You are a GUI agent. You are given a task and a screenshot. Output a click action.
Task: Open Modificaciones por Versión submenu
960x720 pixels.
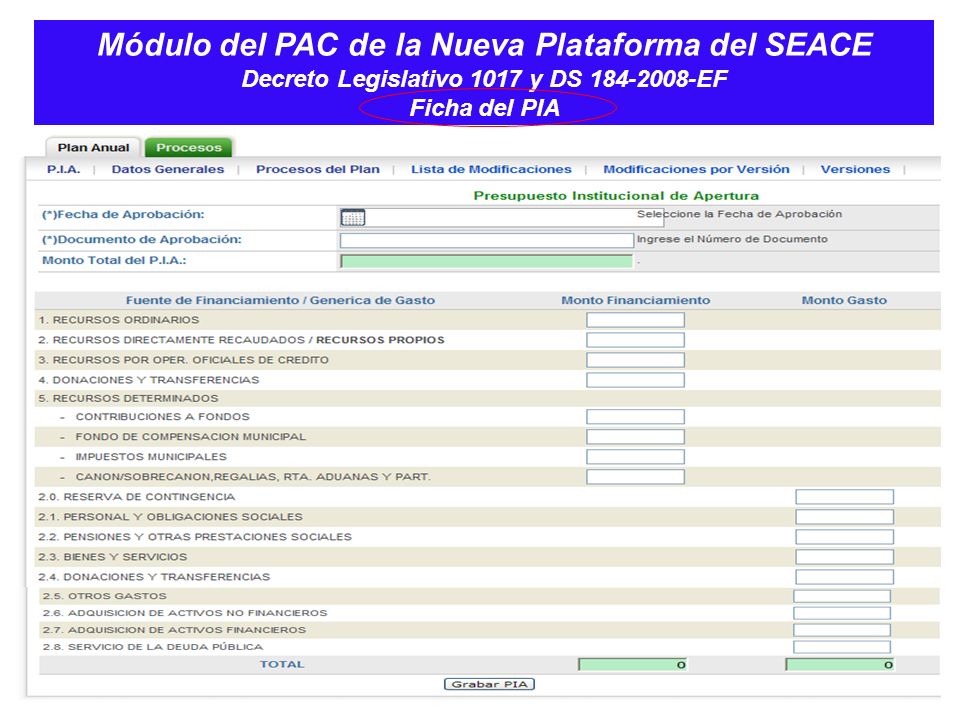click(x=696, y=170)
